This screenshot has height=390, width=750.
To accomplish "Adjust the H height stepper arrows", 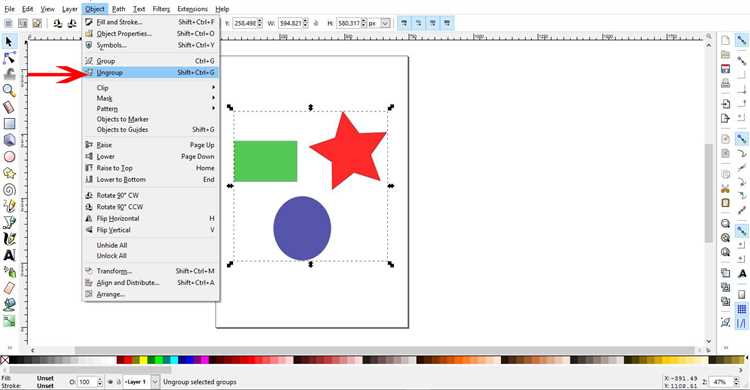I will [x=364, y=23].
